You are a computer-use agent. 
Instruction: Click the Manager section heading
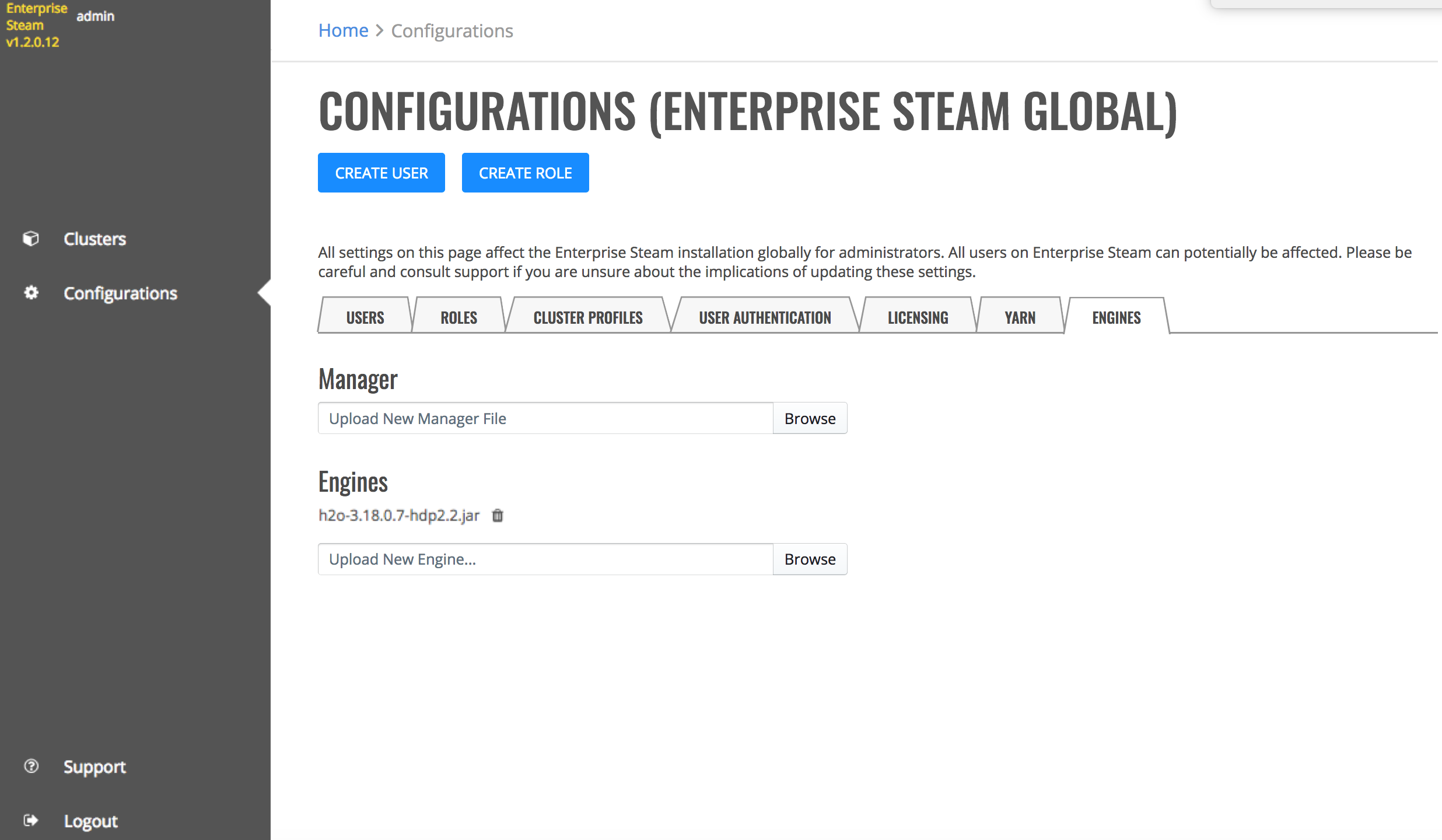point(358,379)
